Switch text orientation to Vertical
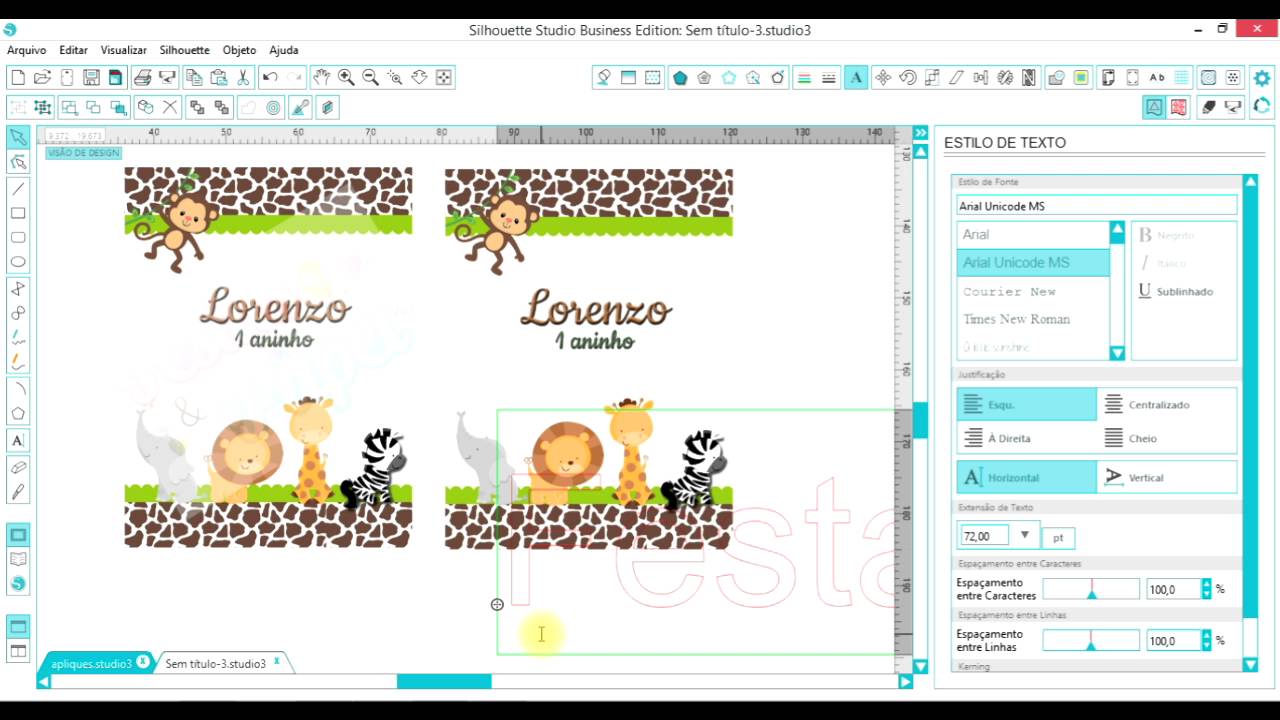Image resolution: width=1280 pixels, height=720 pixels. pos(1167,477)
